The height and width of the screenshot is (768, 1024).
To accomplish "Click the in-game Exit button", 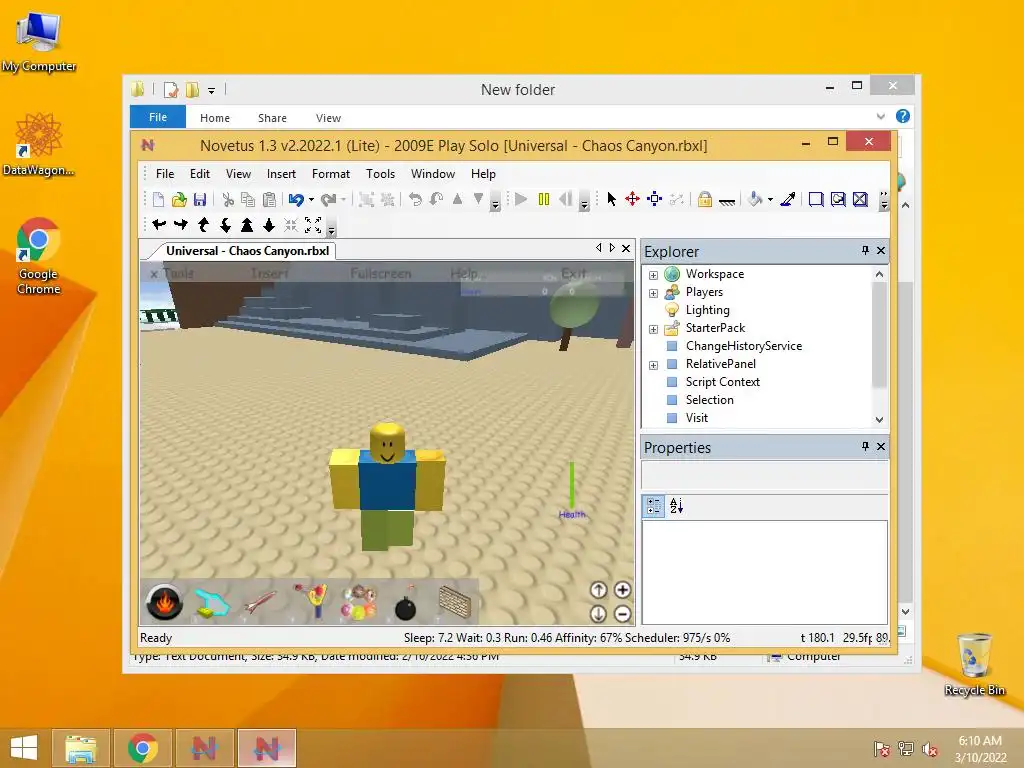I will (573, 274).
